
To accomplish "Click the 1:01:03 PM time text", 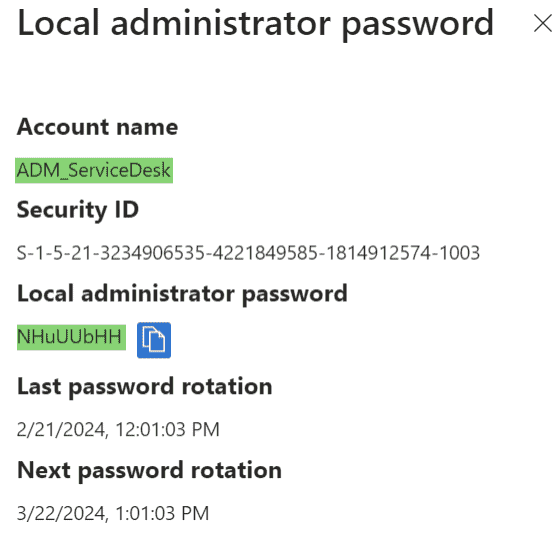I will [x=162, y=513].
